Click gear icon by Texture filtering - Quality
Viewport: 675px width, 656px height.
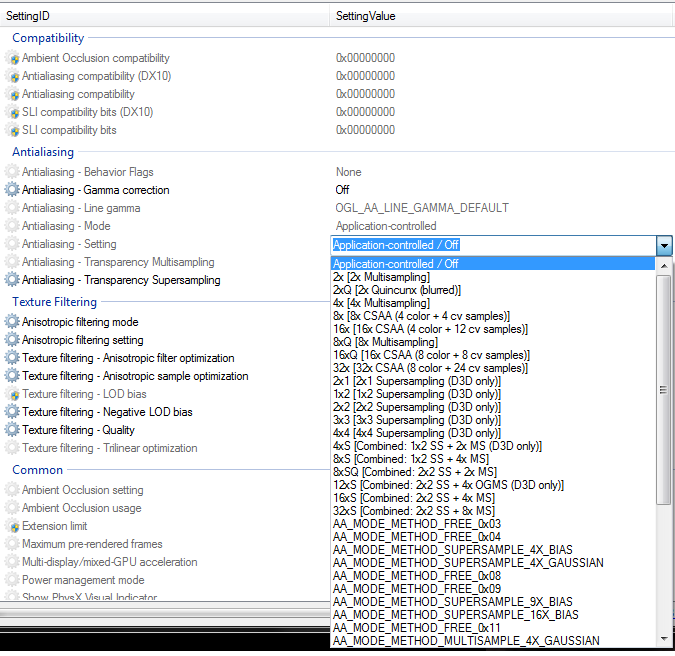coord(12,430)
